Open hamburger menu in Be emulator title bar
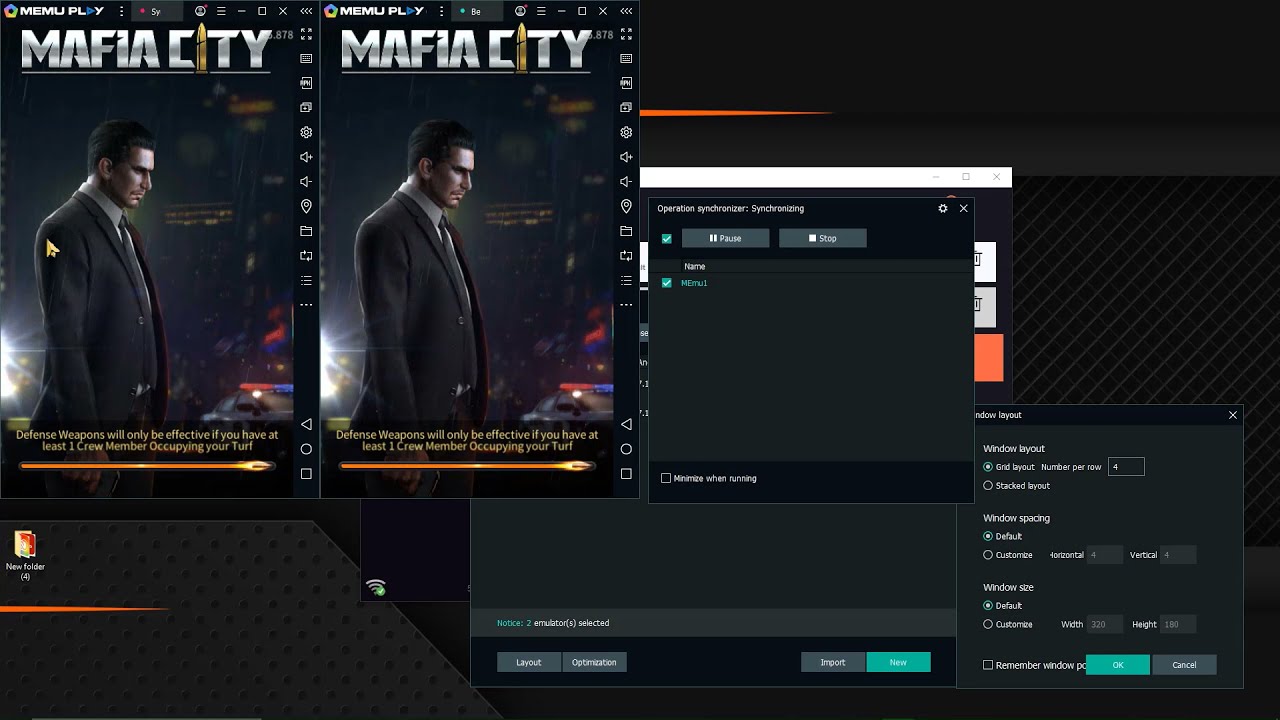Screen dimensions: 1280x720 pos(541,11)
